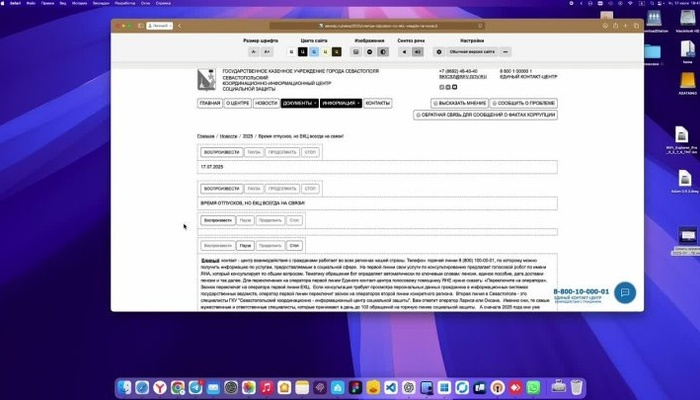Click the 8-800-10-000-01 contact center banner

click(581, 295)
